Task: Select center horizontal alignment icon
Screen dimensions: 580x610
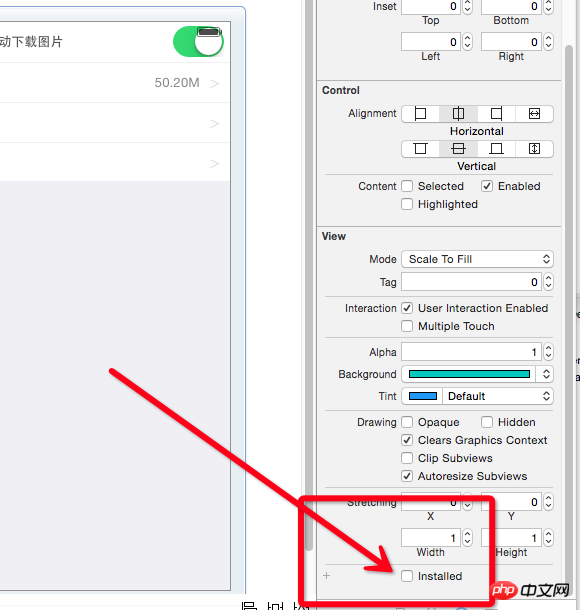Action: coord(458,114)
